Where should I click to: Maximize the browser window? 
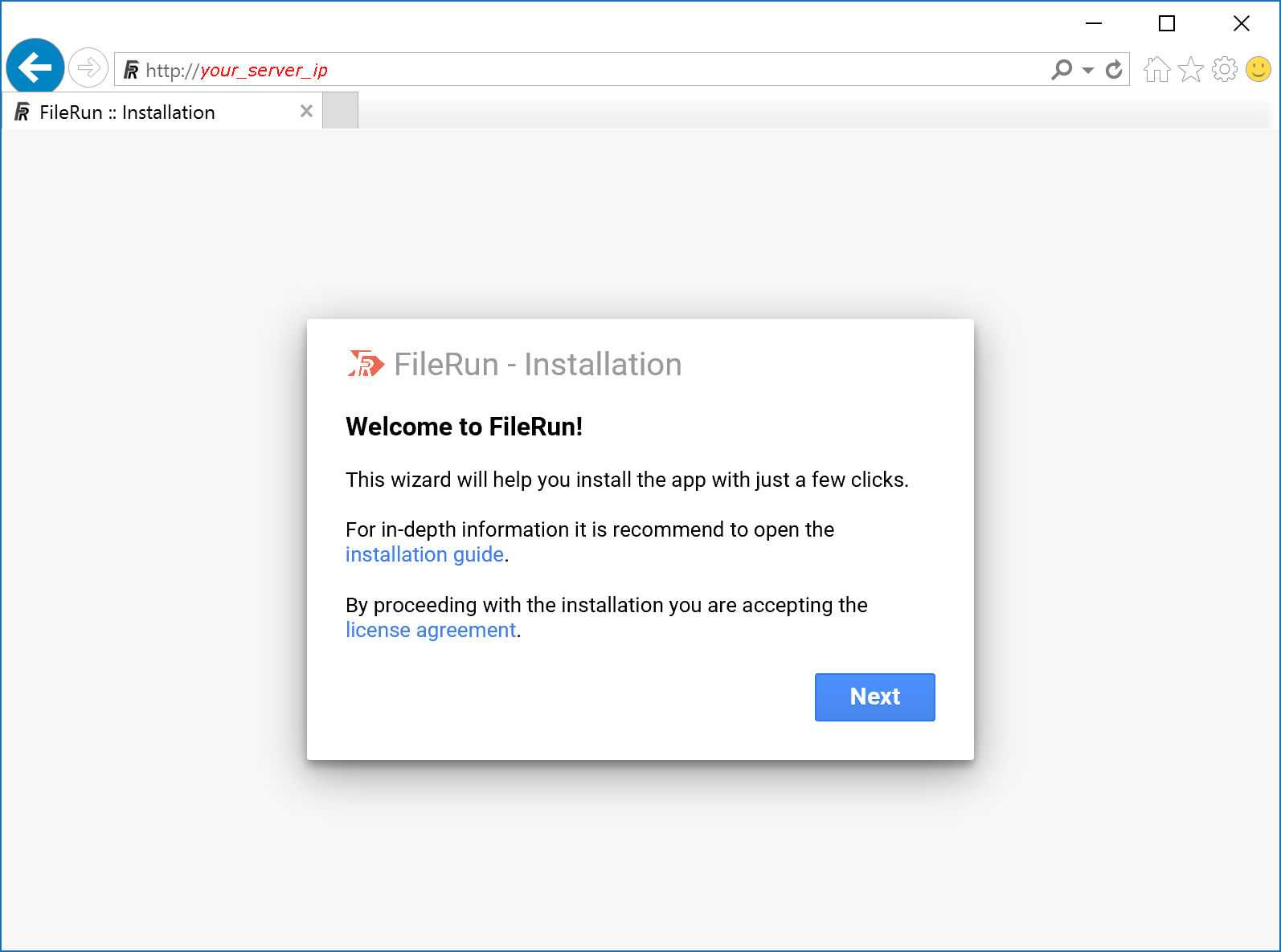pyautogui.click(x=1167, y=24)
